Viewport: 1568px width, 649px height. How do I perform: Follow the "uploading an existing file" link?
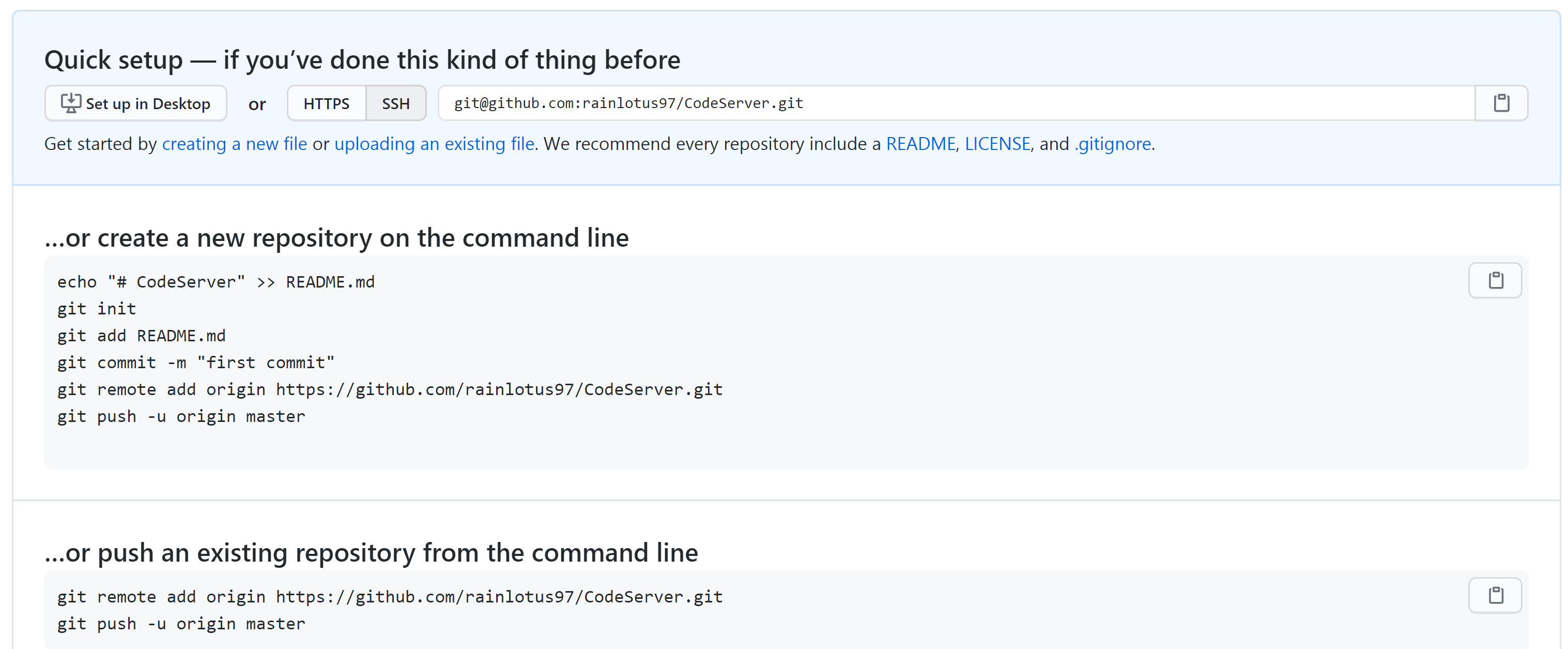pyautogui.click(x=434, y=144)
